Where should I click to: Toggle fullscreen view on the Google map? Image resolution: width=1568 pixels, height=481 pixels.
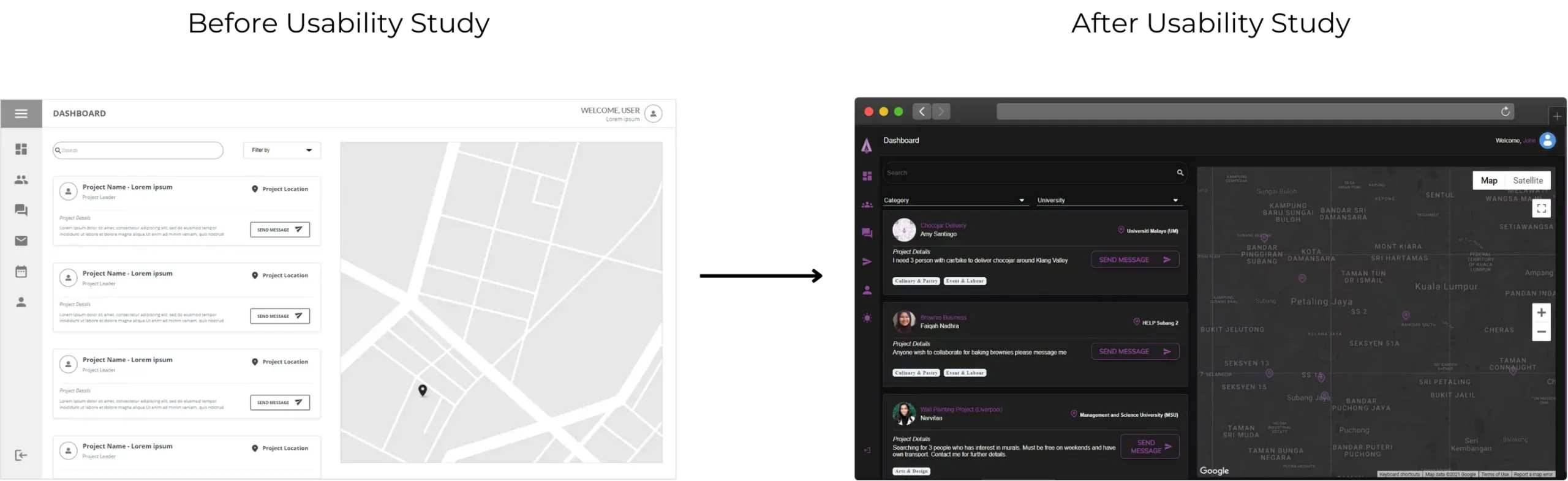pyautogui.click(x=1540, y=209)
